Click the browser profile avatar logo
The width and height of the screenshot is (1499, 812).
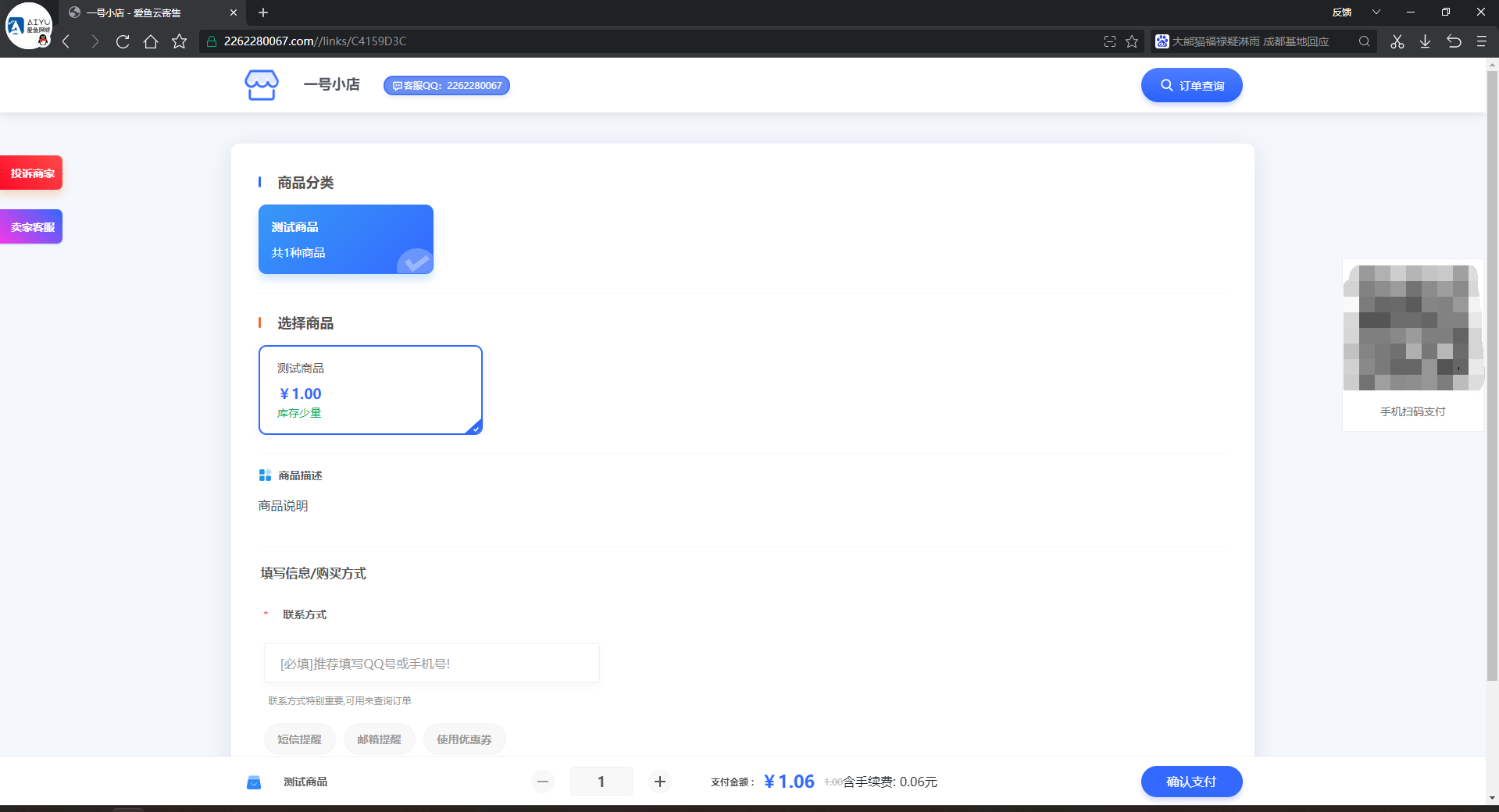[29, 26]
